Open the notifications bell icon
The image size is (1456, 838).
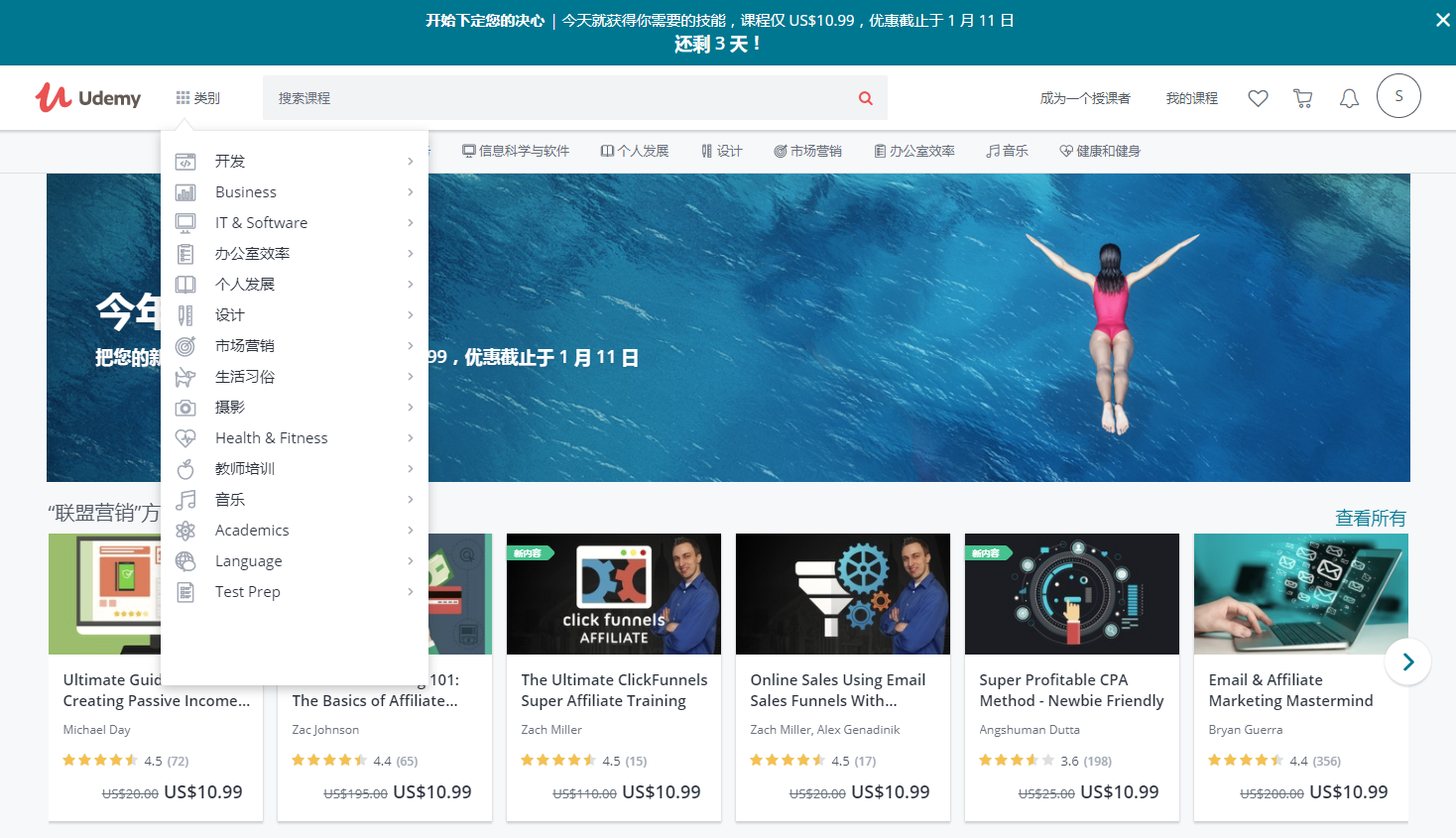tap(1349, 98)
